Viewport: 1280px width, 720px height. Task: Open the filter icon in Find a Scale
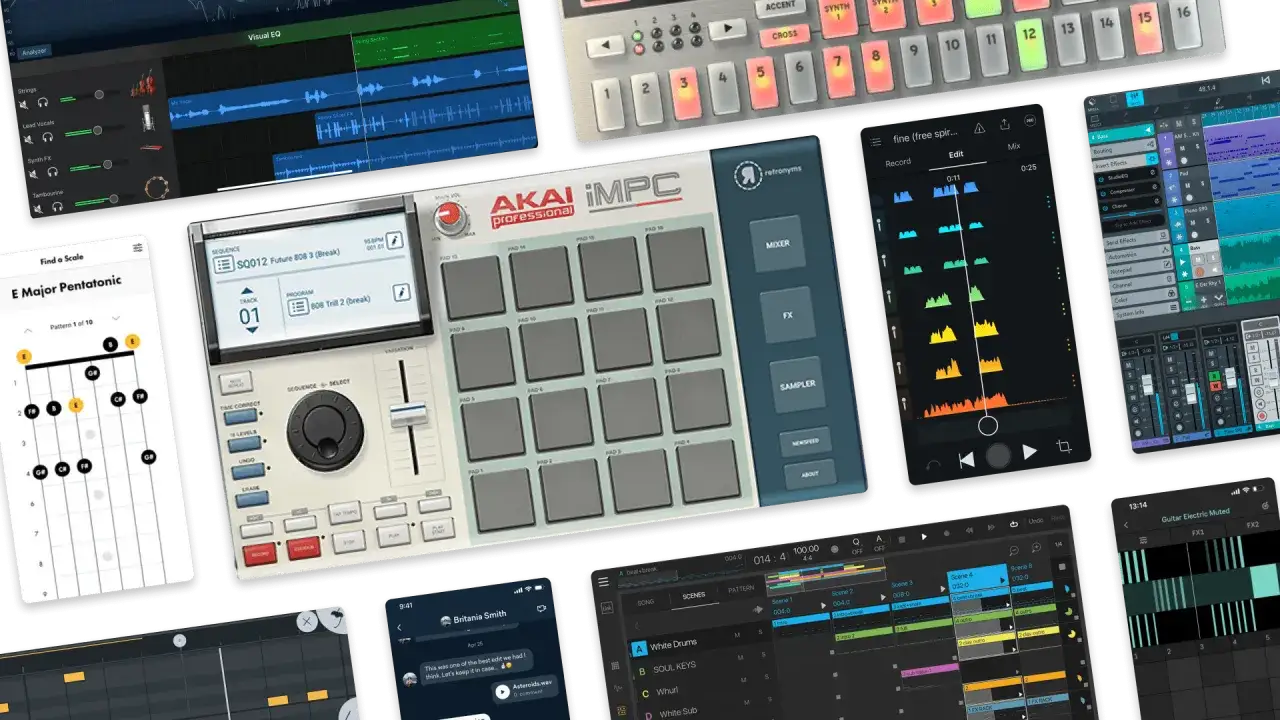(x=138, y=248)
